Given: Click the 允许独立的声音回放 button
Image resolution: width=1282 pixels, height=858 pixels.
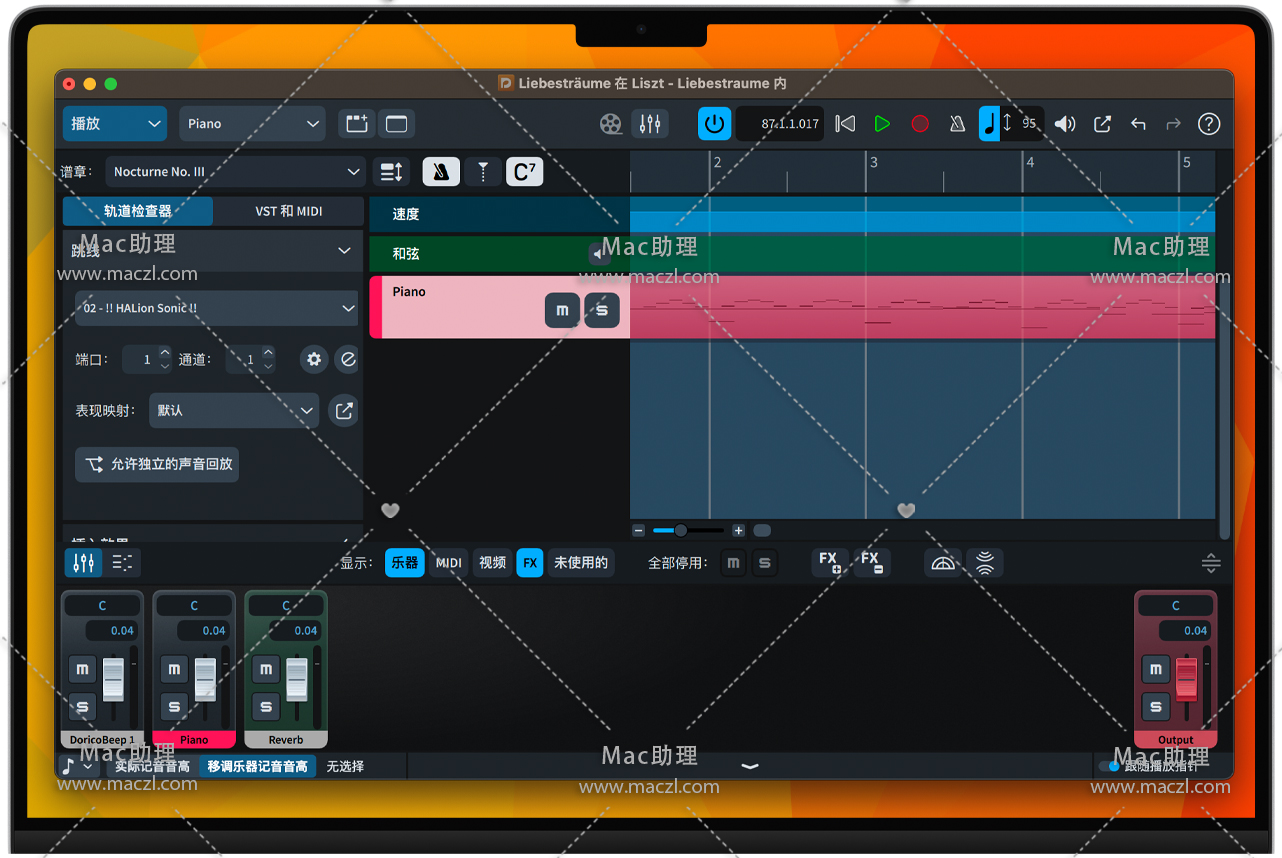Looking at the screenshot, I should (x=158, y=464).
